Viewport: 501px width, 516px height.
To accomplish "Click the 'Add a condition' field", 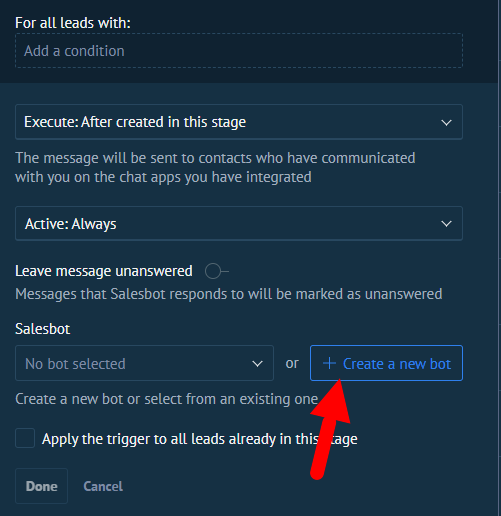I will tap(239, 51).
